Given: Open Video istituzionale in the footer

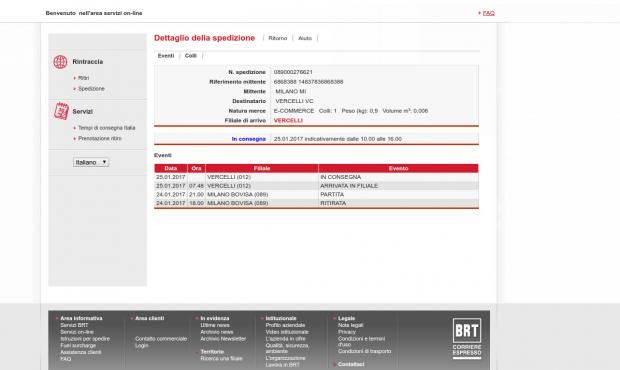Looking at the screenshot, I should tap(287, 332).
